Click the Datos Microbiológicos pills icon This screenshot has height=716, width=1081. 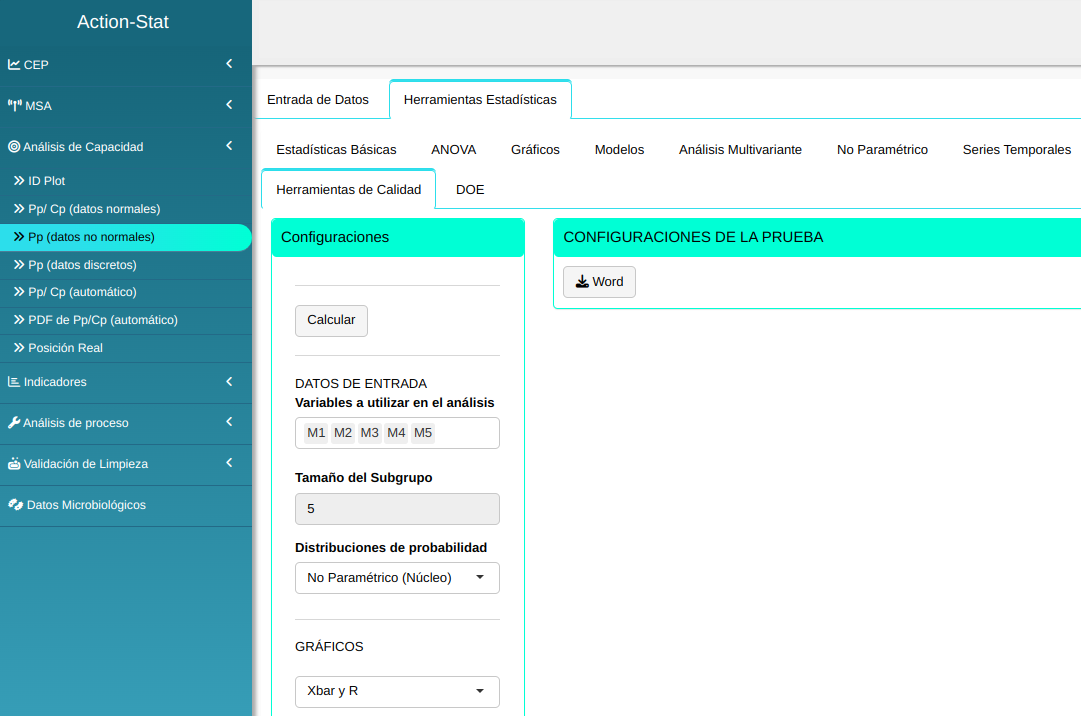pyautogui.click(x=15, y=505)
